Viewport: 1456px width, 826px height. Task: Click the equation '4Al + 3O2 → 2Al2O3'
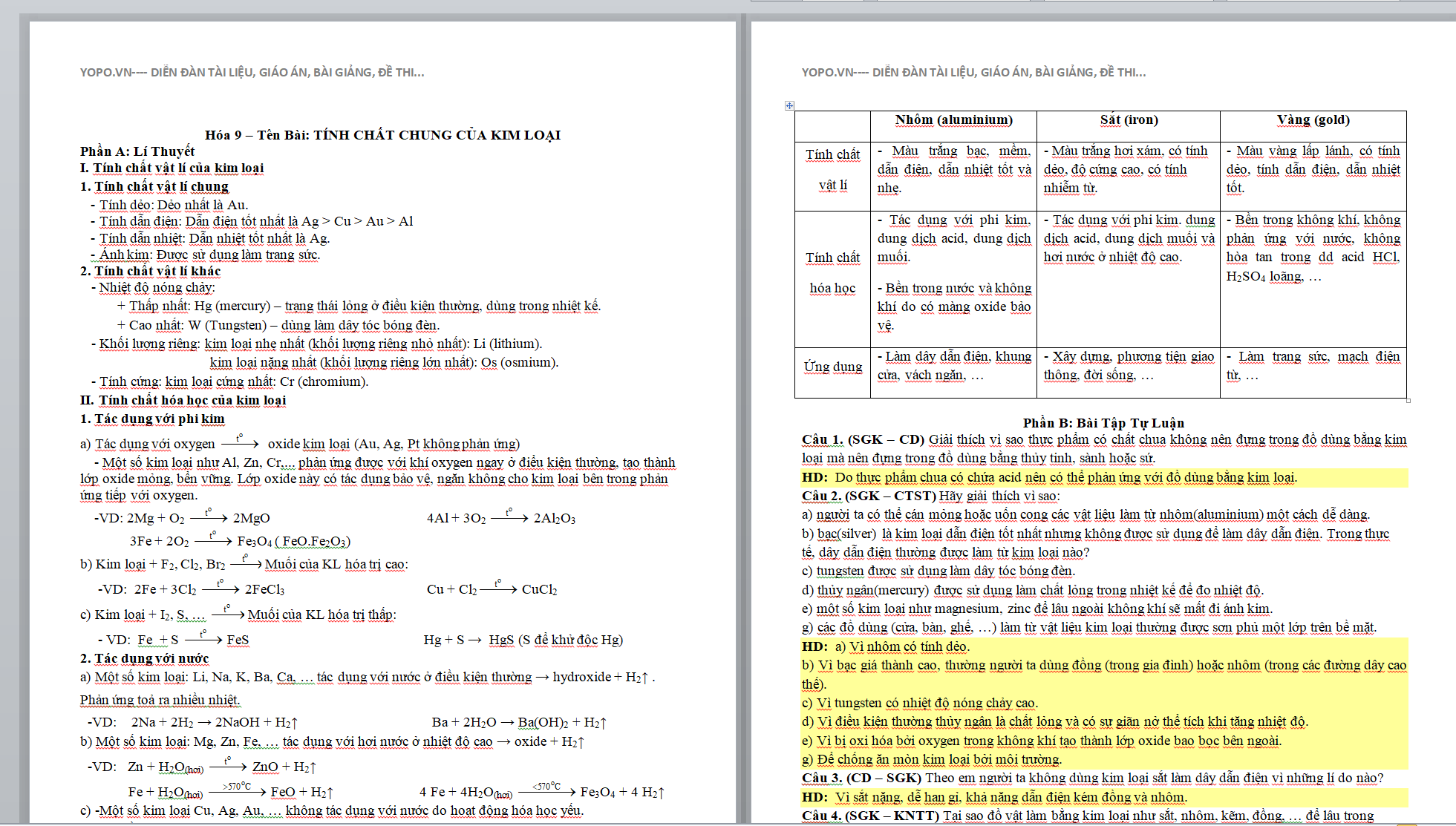click(x=501, y=517)
